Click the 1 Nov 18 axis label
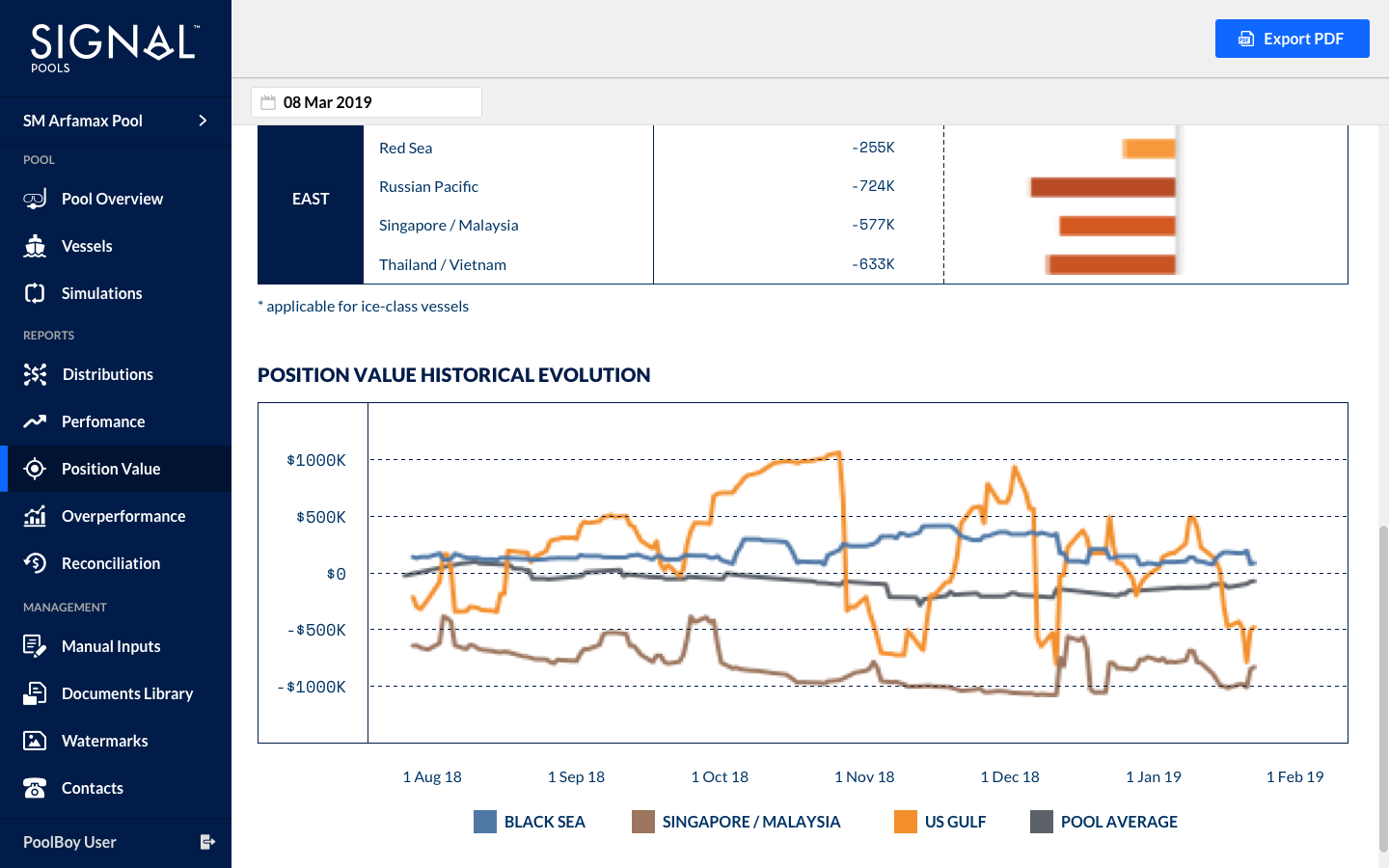This screenshot has width=1389, height=868. coord(864,777)
